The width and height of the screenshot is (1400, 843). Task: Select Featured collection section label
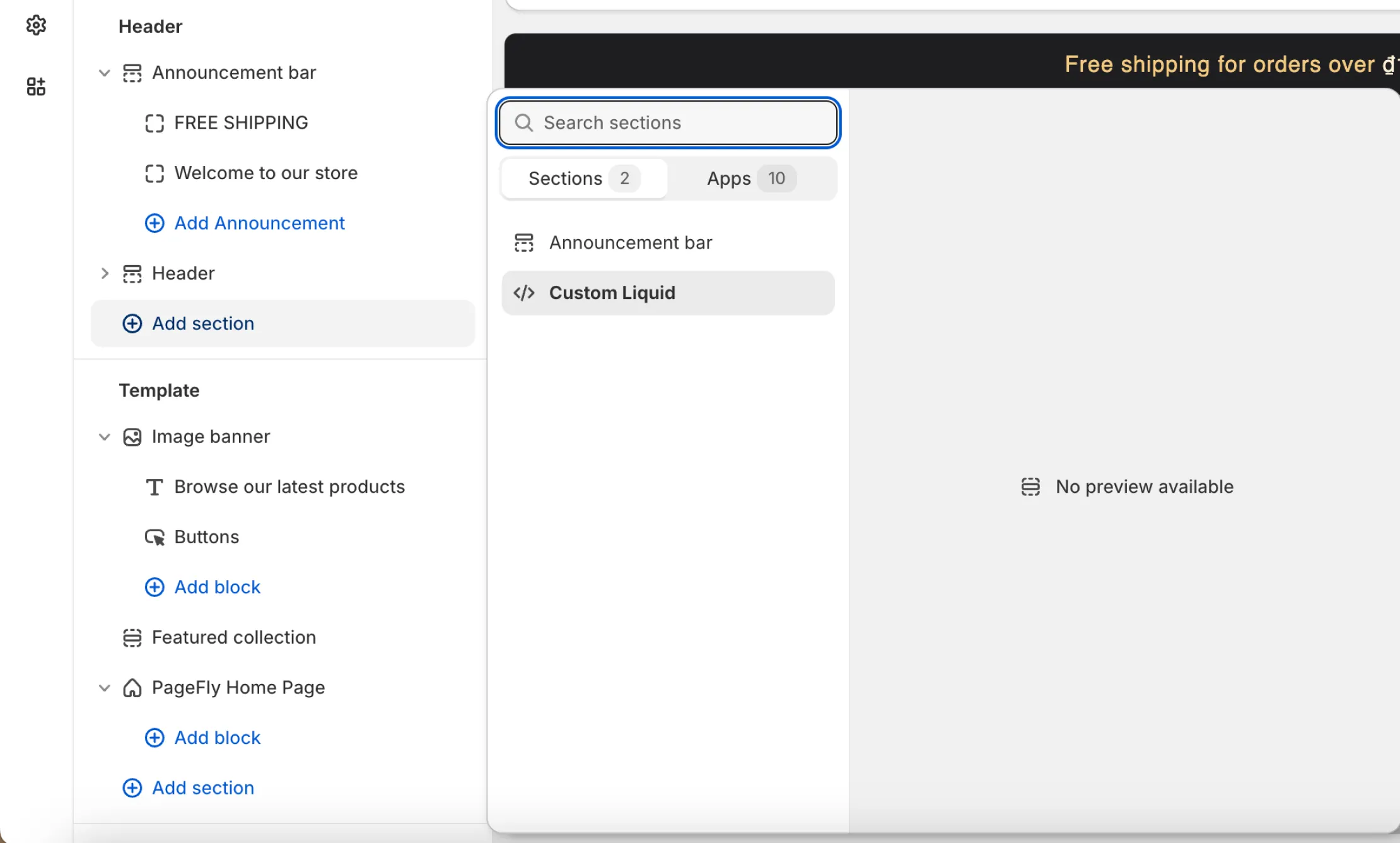click(x=234, y=637)
